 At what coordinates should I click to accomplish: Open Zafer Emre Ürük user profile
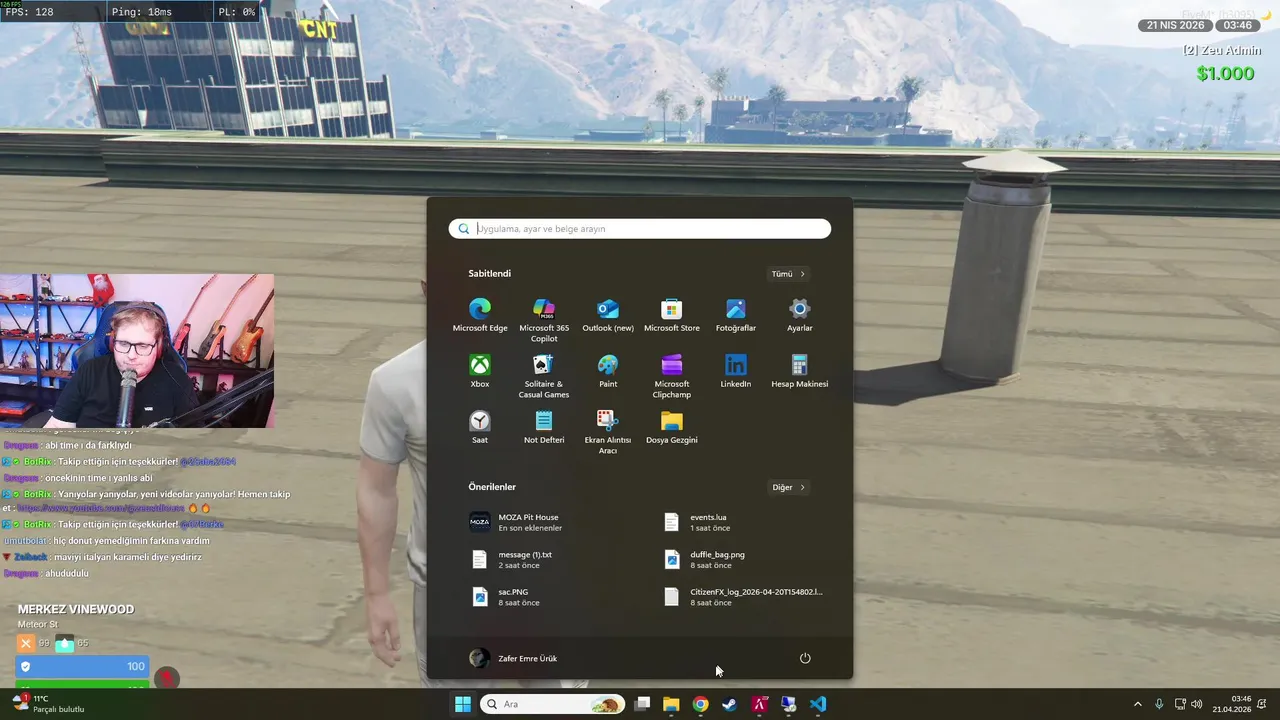click(514, 658)
